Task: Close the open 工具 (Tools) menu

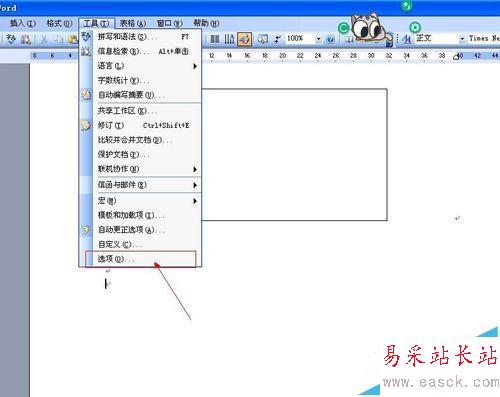Action: click(96, 23)
